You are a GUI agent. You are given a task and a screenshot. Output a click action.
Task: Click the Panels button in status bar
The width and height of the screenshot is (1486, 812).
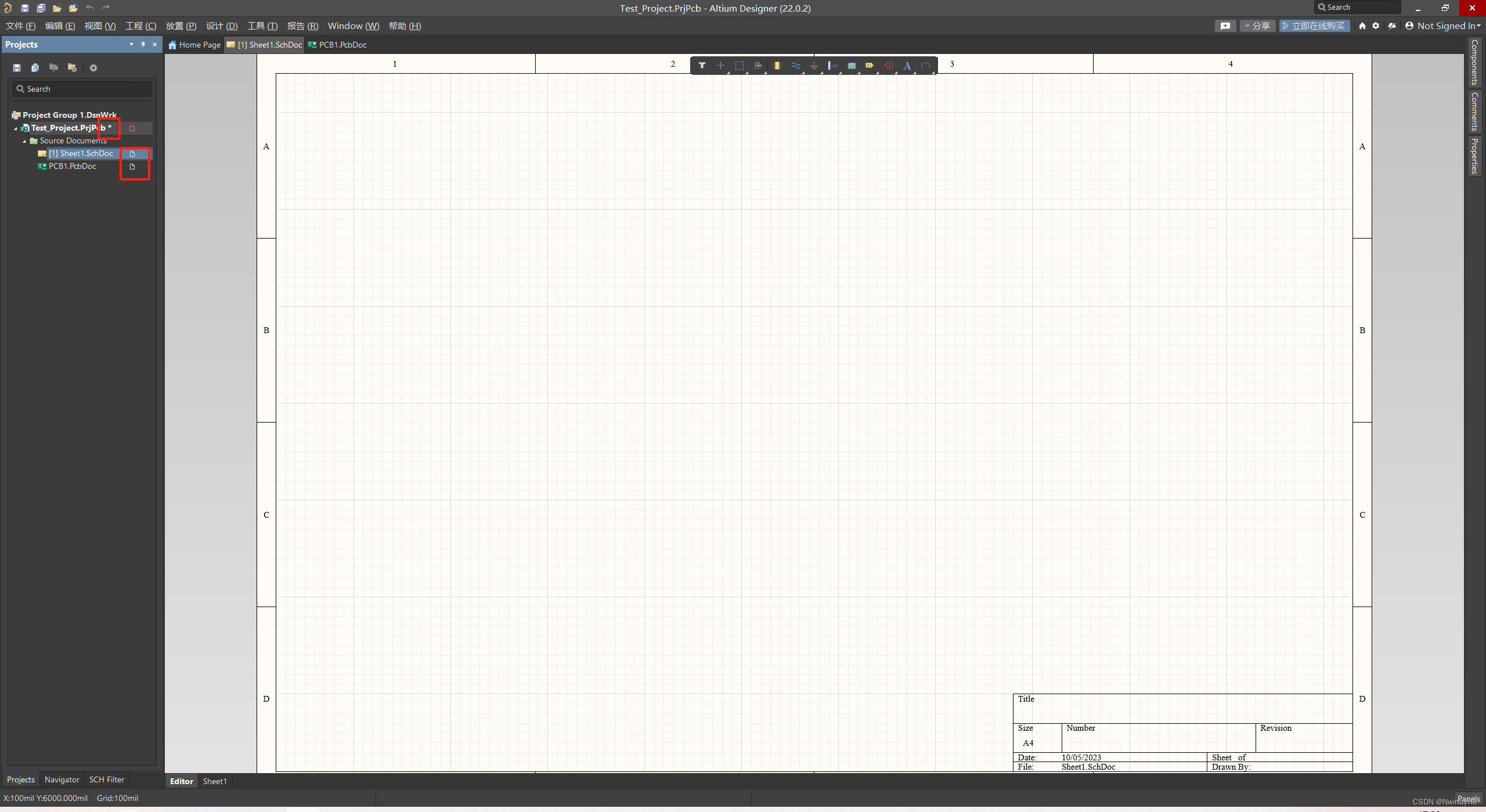click(1468, 799)
